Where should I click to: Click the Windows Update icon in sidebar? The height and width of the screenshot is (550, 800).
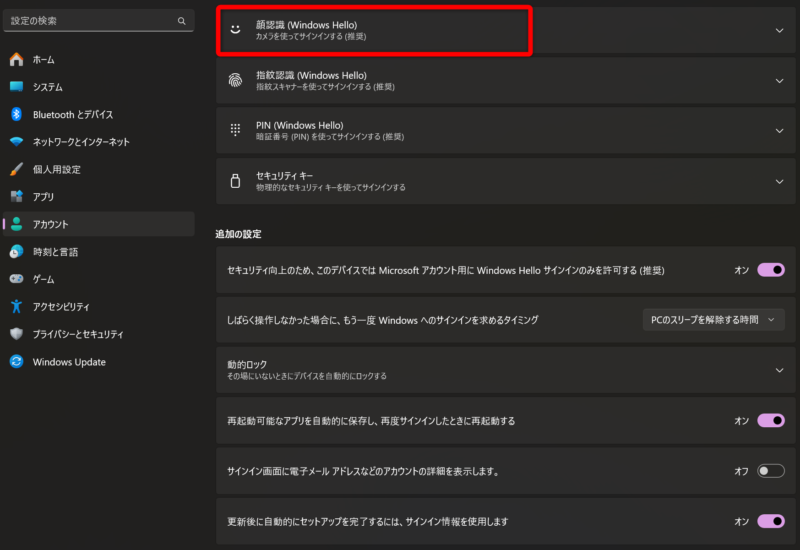[16, 362]
